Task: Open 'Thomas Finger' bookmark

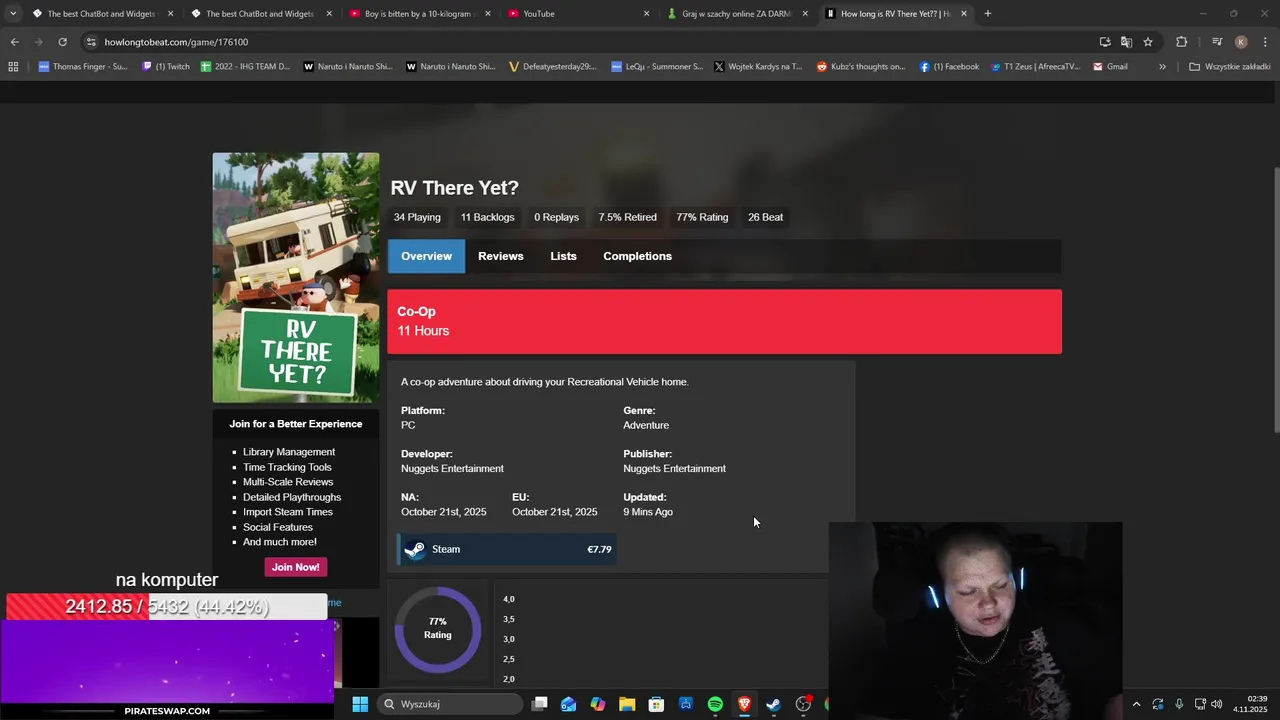Action: [x=83, y=67]
